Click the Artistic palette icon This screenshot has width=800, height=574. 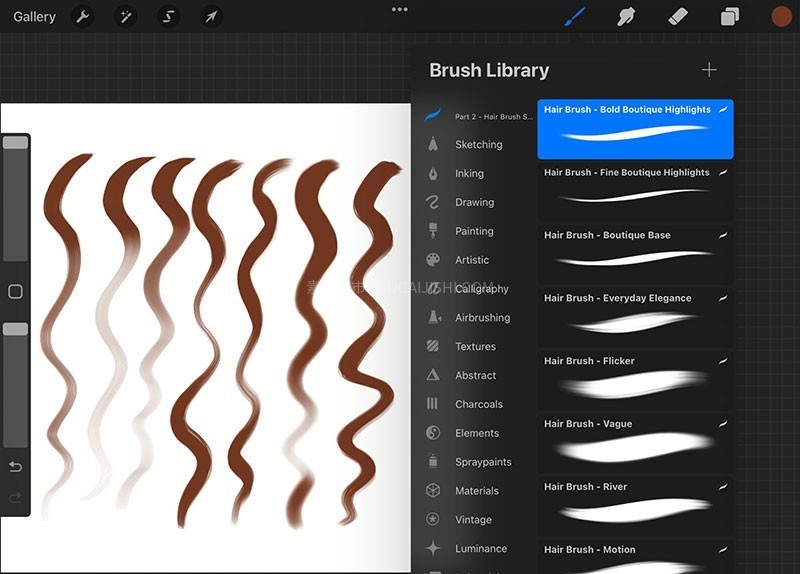[x=433, y=260]
